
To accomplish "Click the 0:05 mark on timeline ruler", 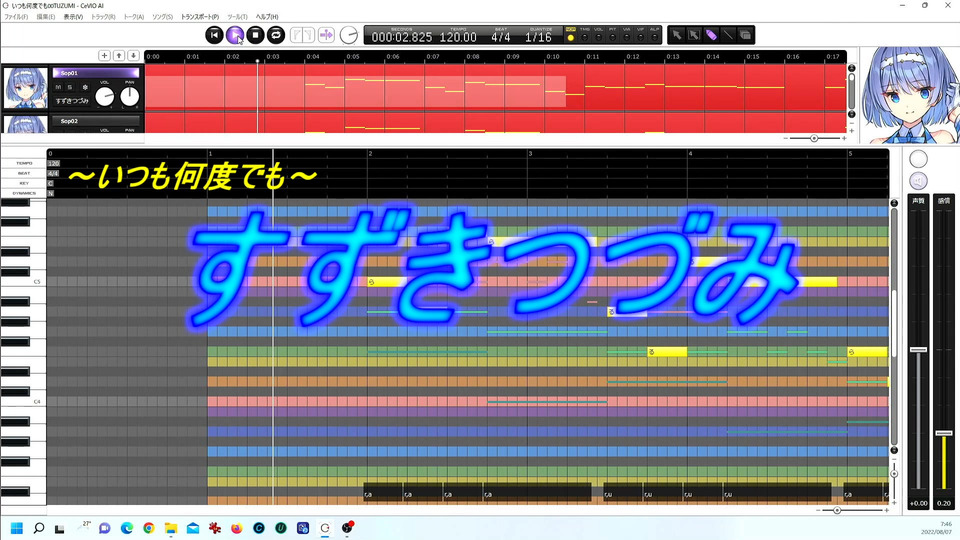I will (353, 56).
